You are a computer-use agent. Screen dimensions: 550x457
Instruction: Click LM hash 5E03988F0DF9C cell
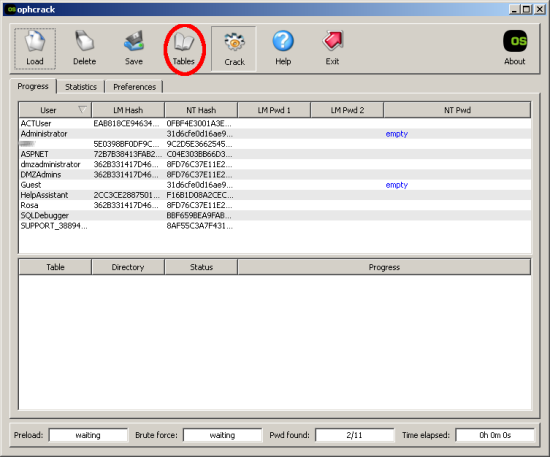point(126,144)
